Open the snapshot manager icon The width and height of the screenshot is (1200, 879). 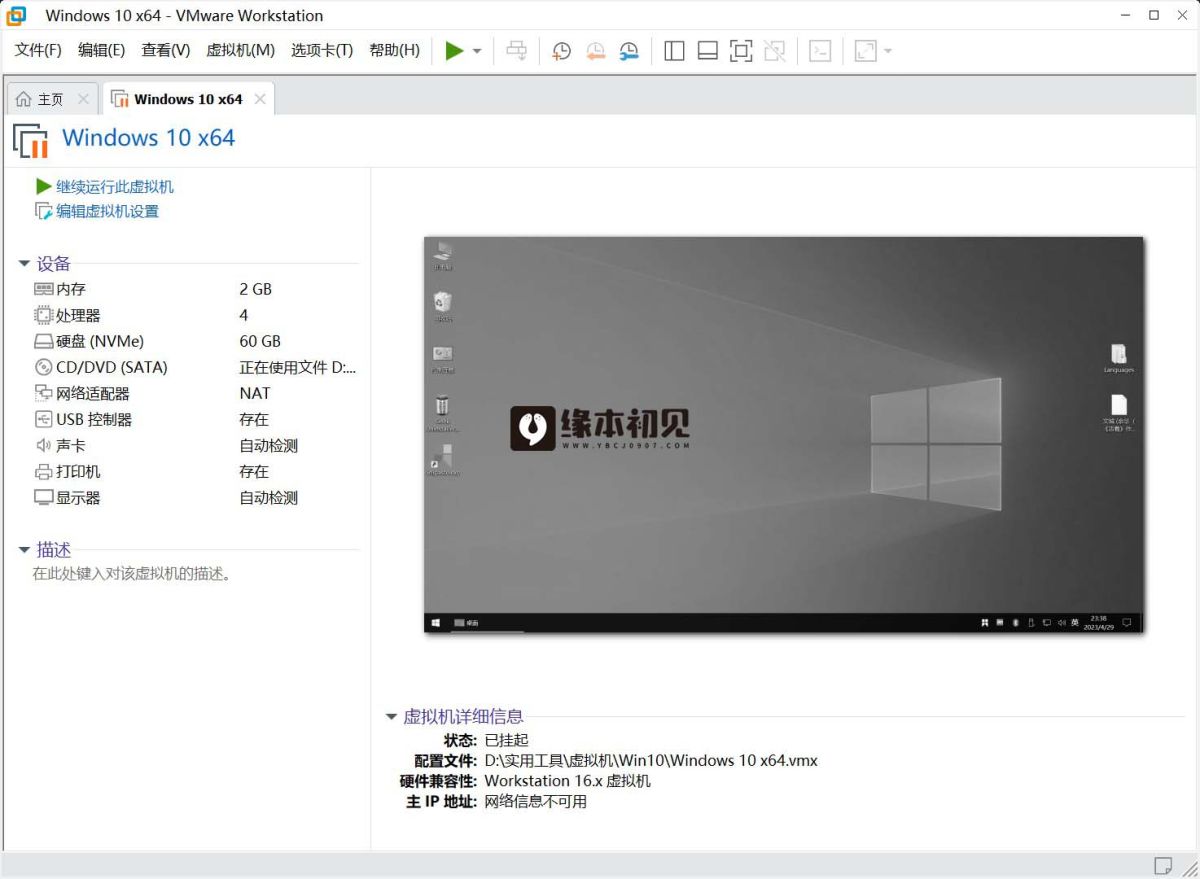pos(628,51)
